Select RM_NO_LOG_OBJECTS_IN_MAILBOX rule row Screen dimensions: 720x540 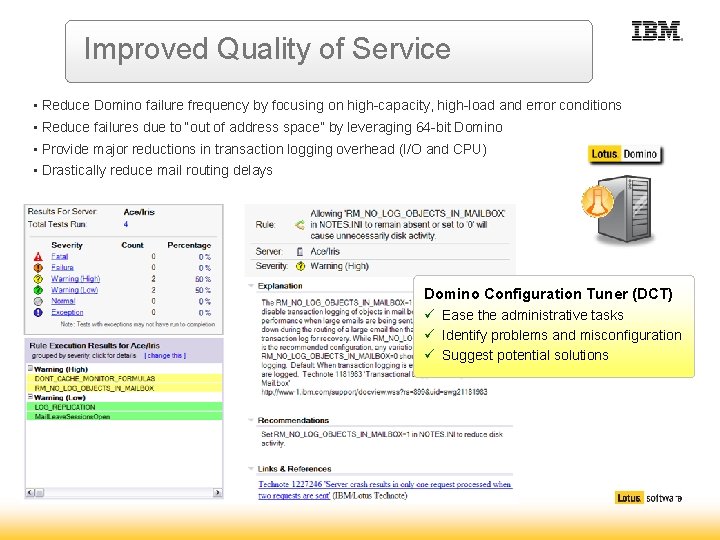pos(124,388)
